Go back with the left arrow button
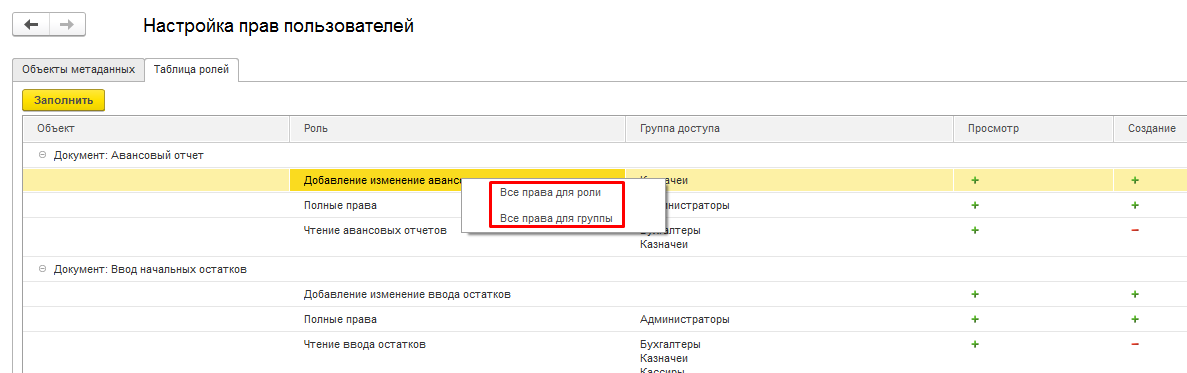Image resolution: width=1187 pixels, height=373 pixels. click(x=32, y=25)
